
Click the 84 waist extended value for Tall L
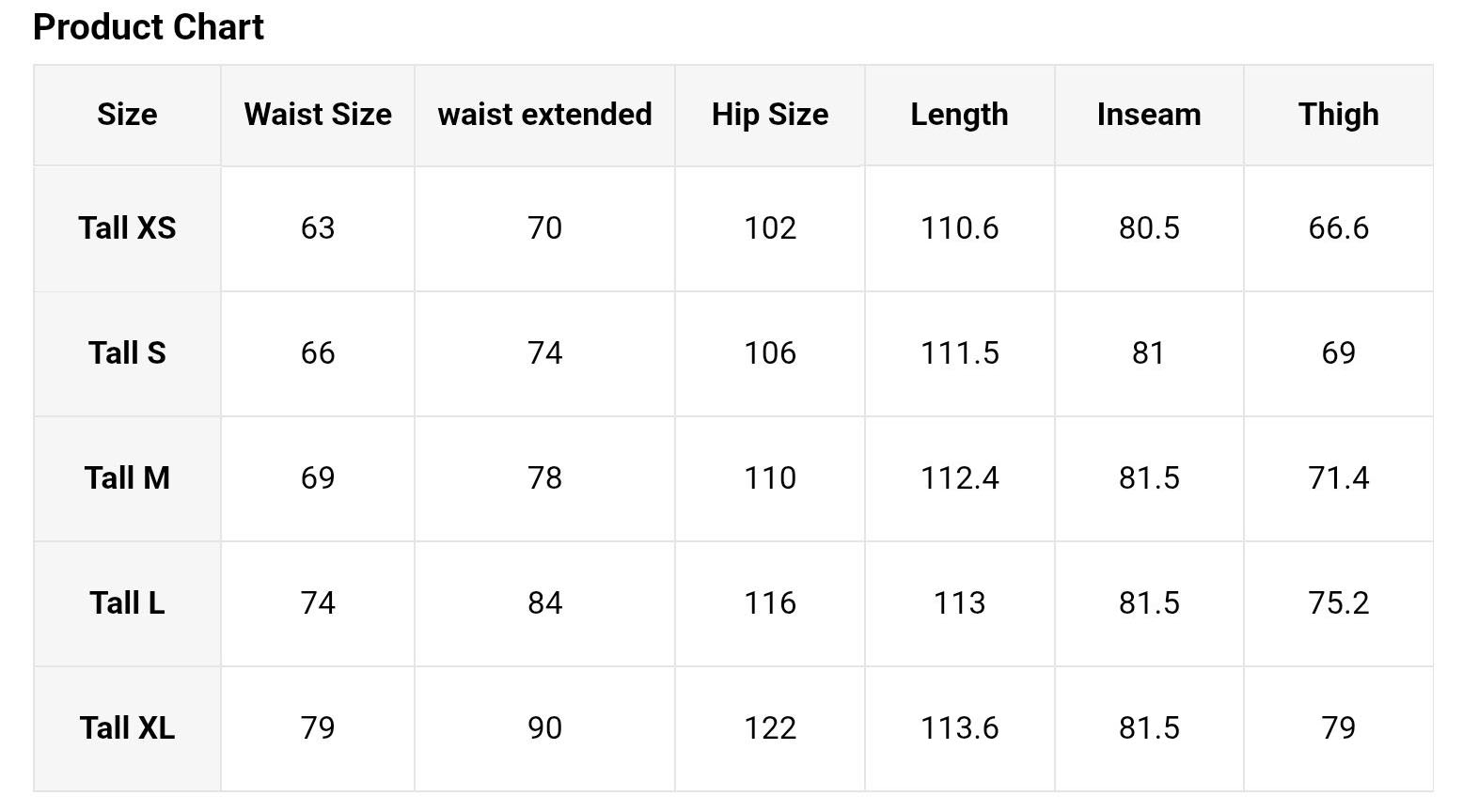pyautogui.click(x=544, y=603)
